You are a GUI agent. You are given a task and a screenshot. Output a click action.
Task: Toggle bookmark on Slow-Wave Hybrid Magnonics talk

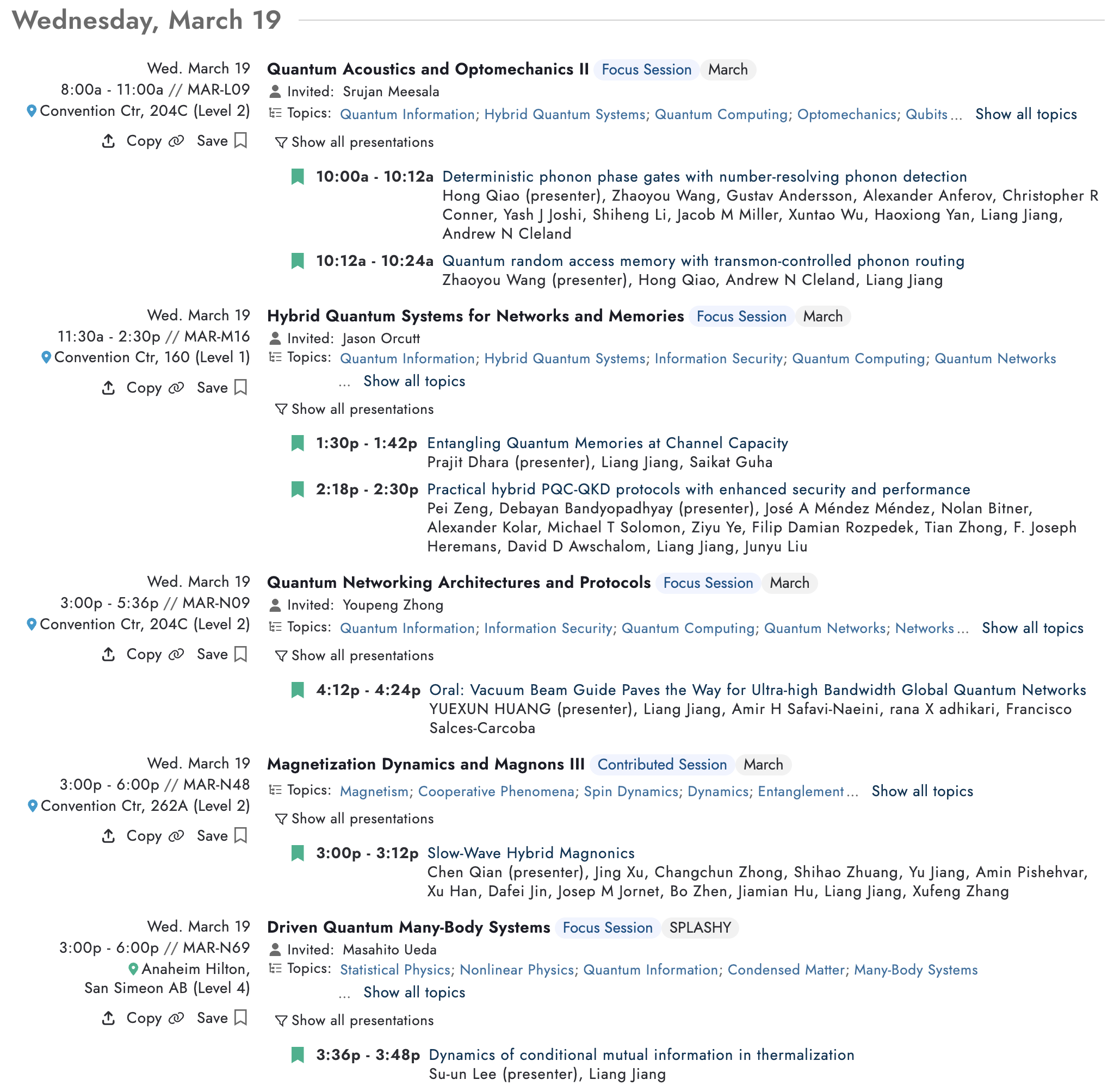298,853
